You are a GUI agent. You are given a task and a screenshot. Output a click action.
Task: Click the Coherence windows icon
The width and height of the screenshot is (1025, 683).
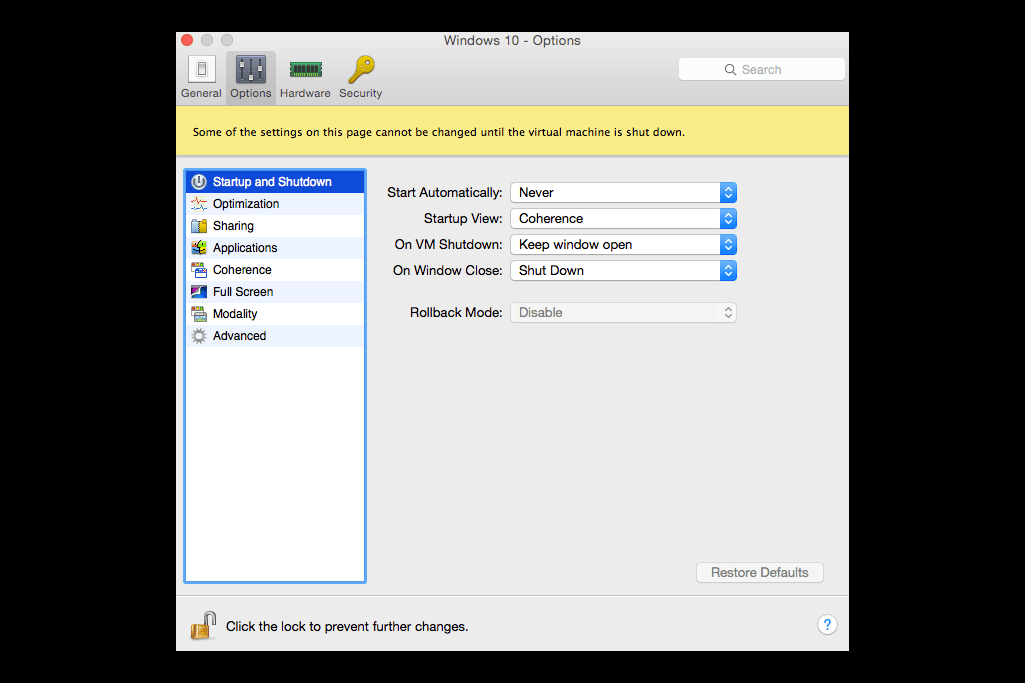[199, 270]
